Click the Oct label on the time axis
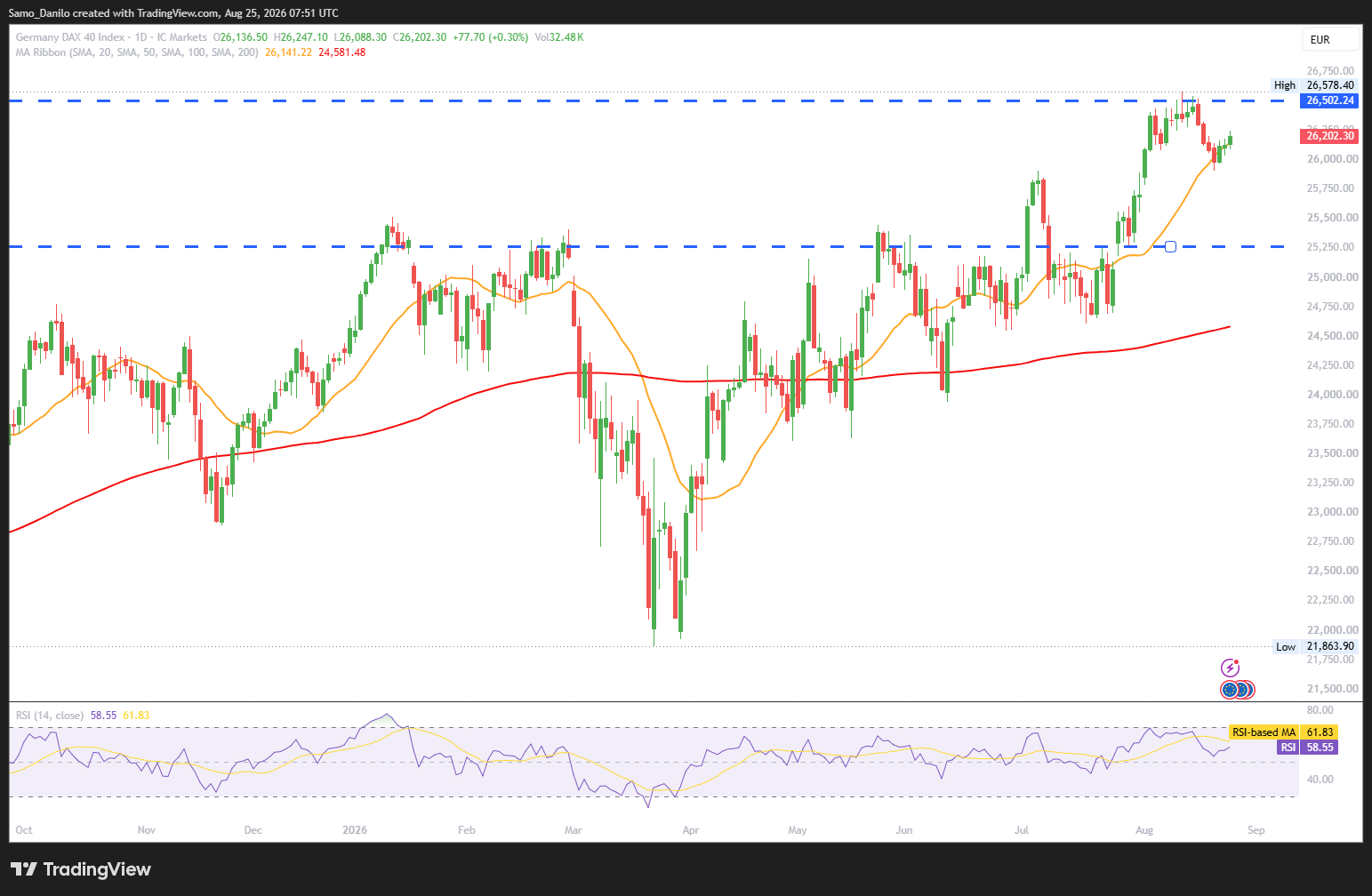The width and height of the screenshot is (1372, 896). [24, 830]
